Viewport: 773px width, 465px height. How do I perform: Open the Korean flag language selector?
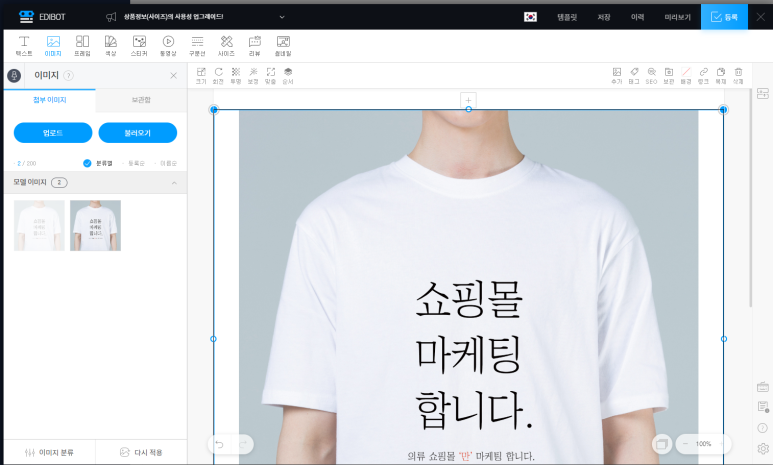pos(530,17)
